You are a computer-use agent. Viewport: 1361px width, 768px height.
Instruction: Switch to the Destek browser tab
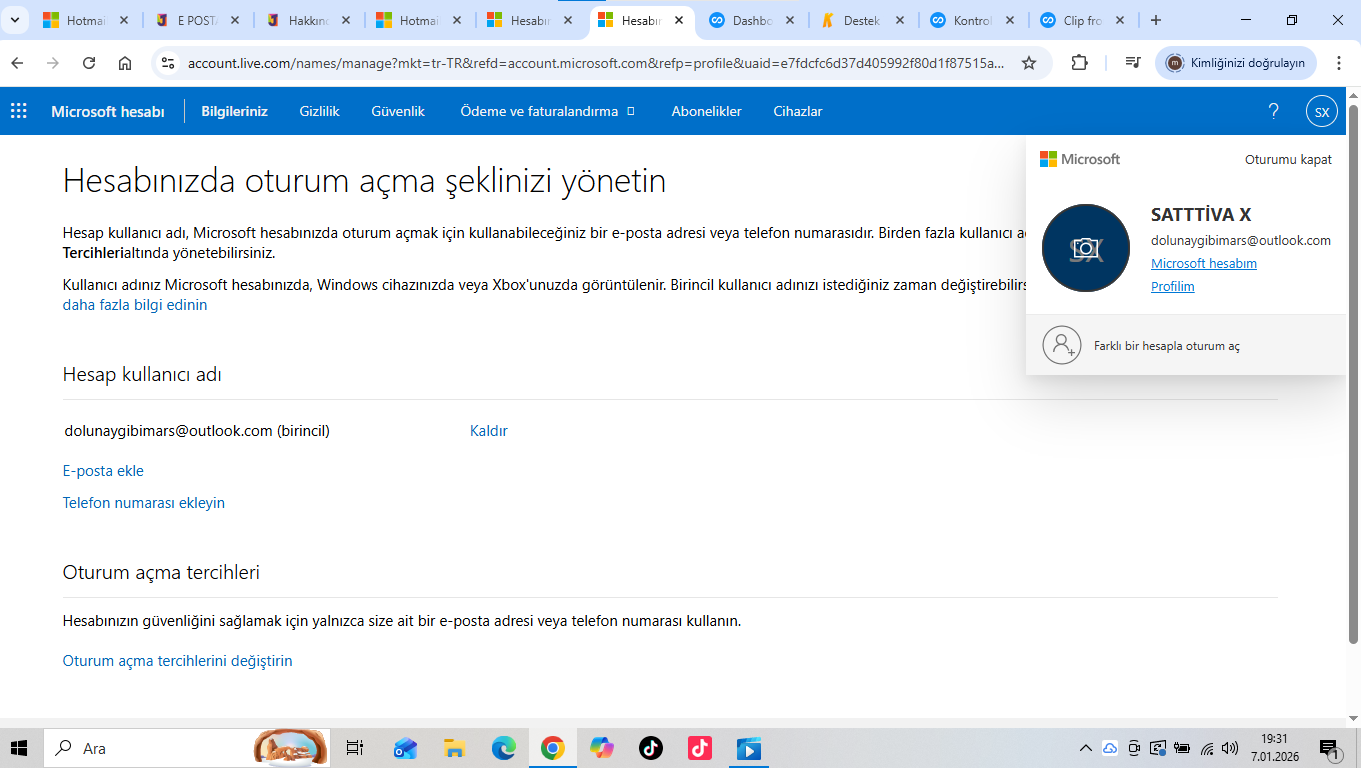[x=862, y=20]
